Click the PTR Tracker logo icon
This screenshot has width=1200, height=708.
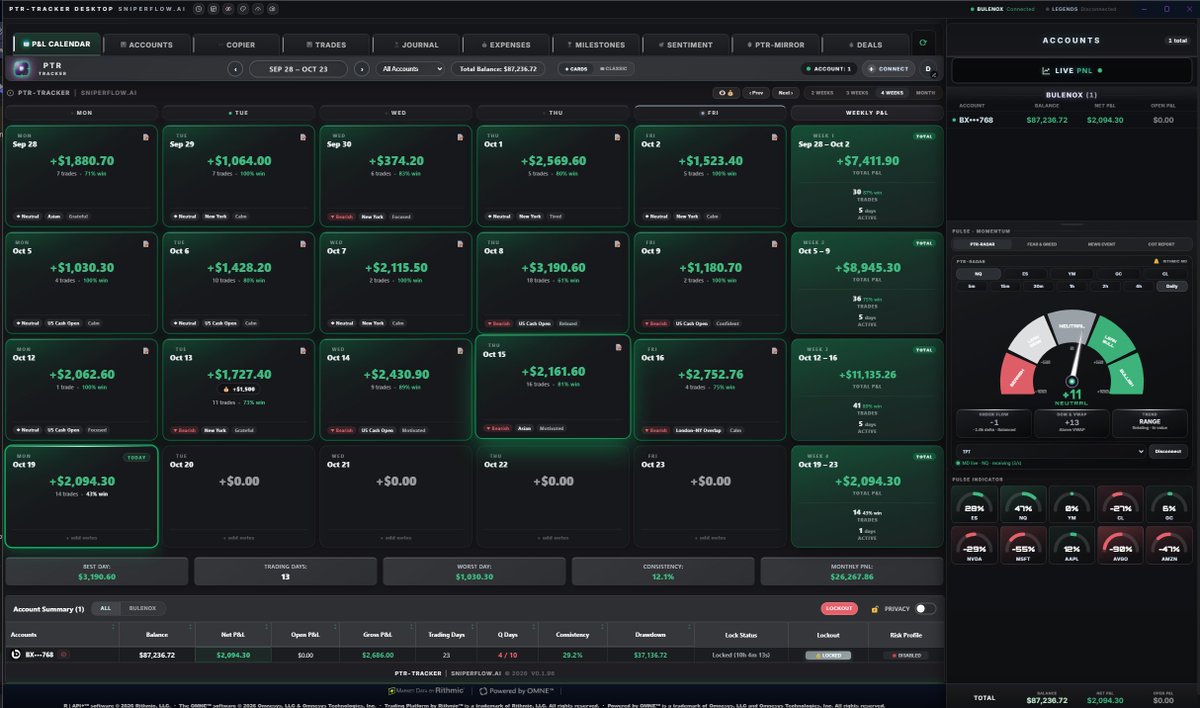pyautogui.click(x=22, y=69)
